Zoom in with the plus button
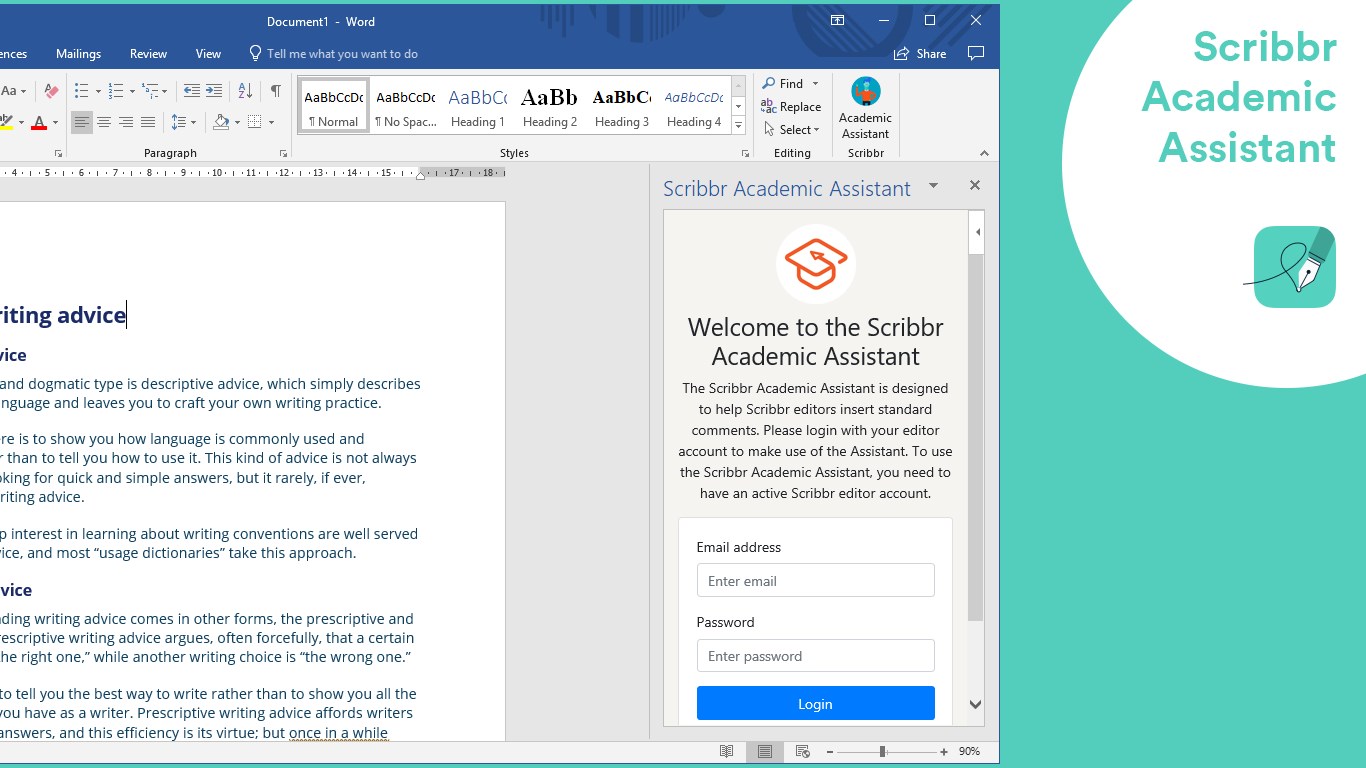The image size is (1366, 768). (944, 751)
